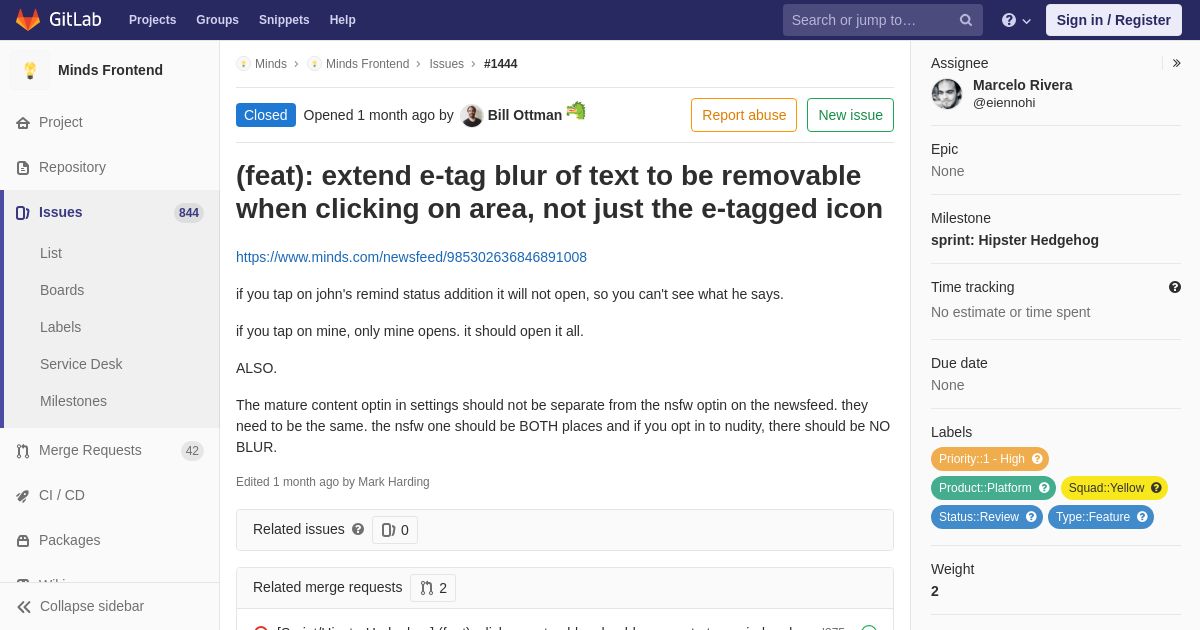Click the Report abuse button
Image resolution: width=1200 pixels, height=630 pixels.
pyautogui.click(x=744, y=115)
